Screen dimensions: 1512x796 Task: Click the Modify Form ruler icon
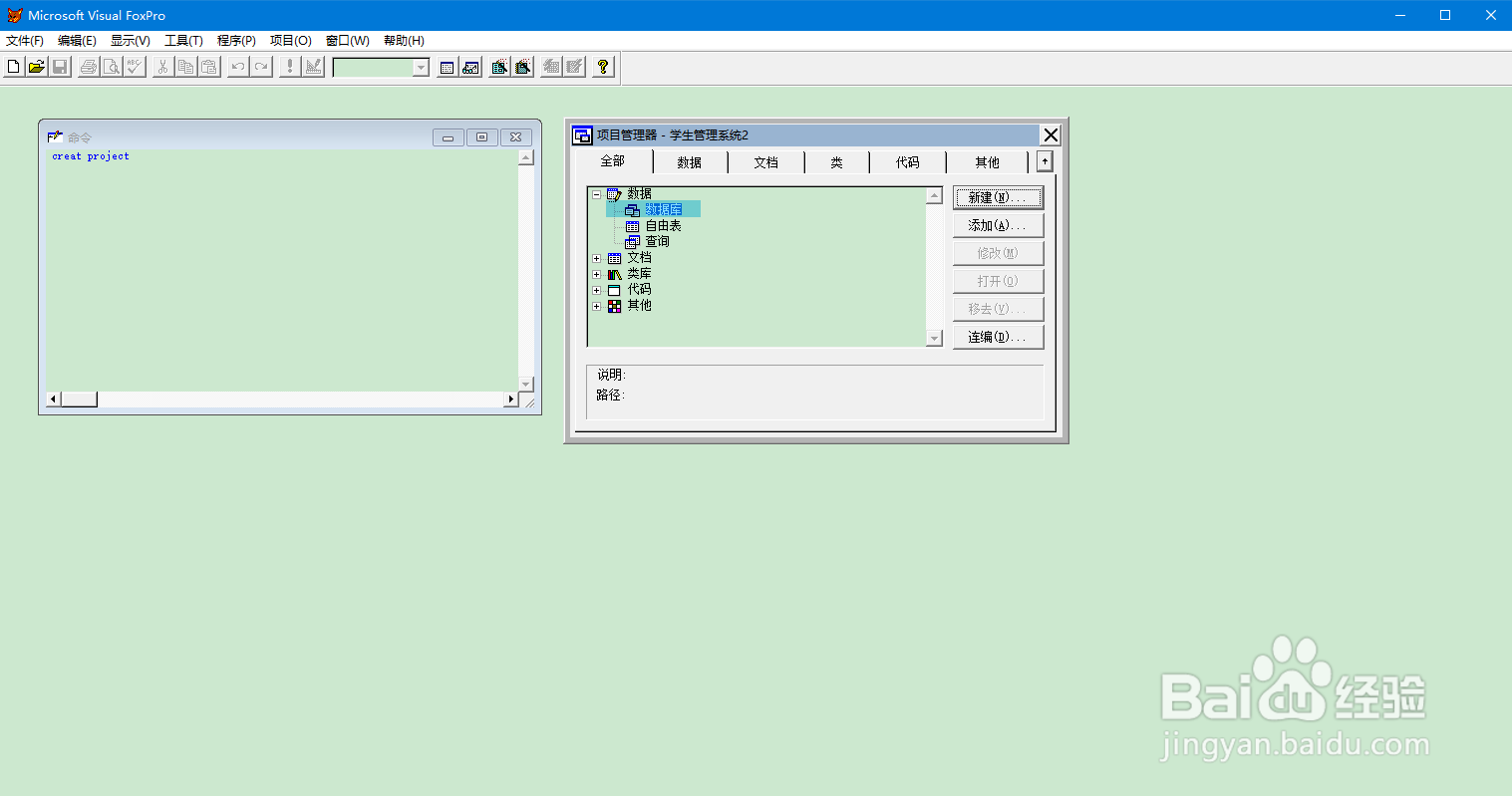313,67
